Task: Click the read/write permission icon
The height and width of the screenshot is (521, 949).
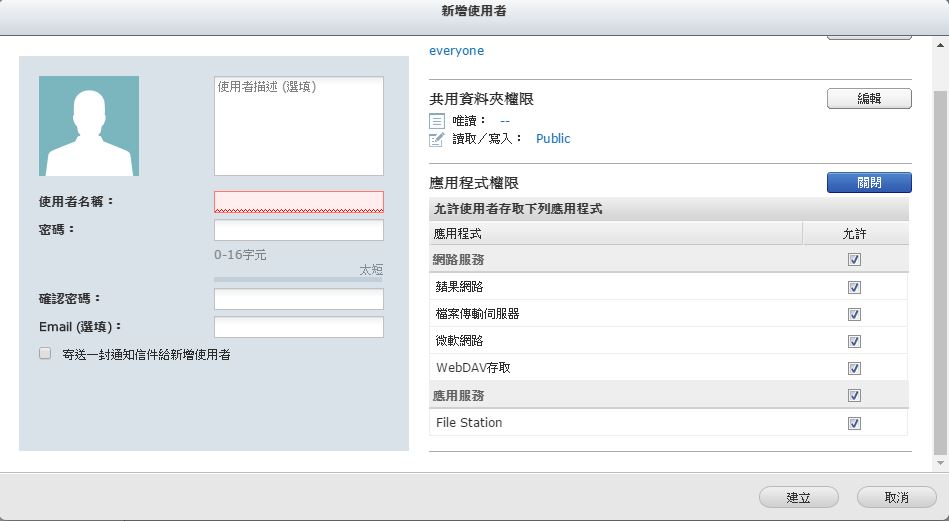Action: 437,139
